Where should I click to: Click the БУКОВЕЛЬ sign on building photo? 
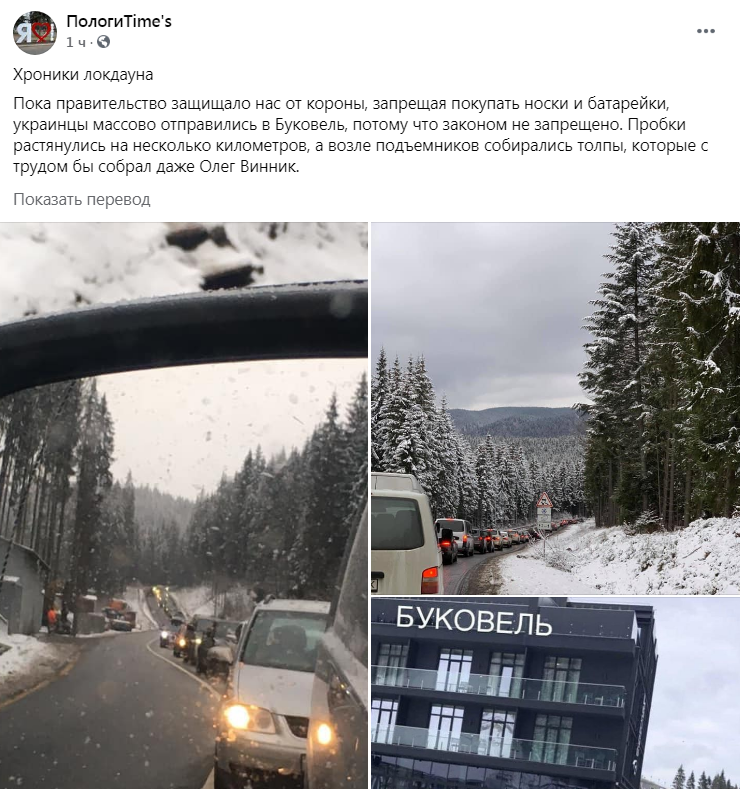pos(474,620)
